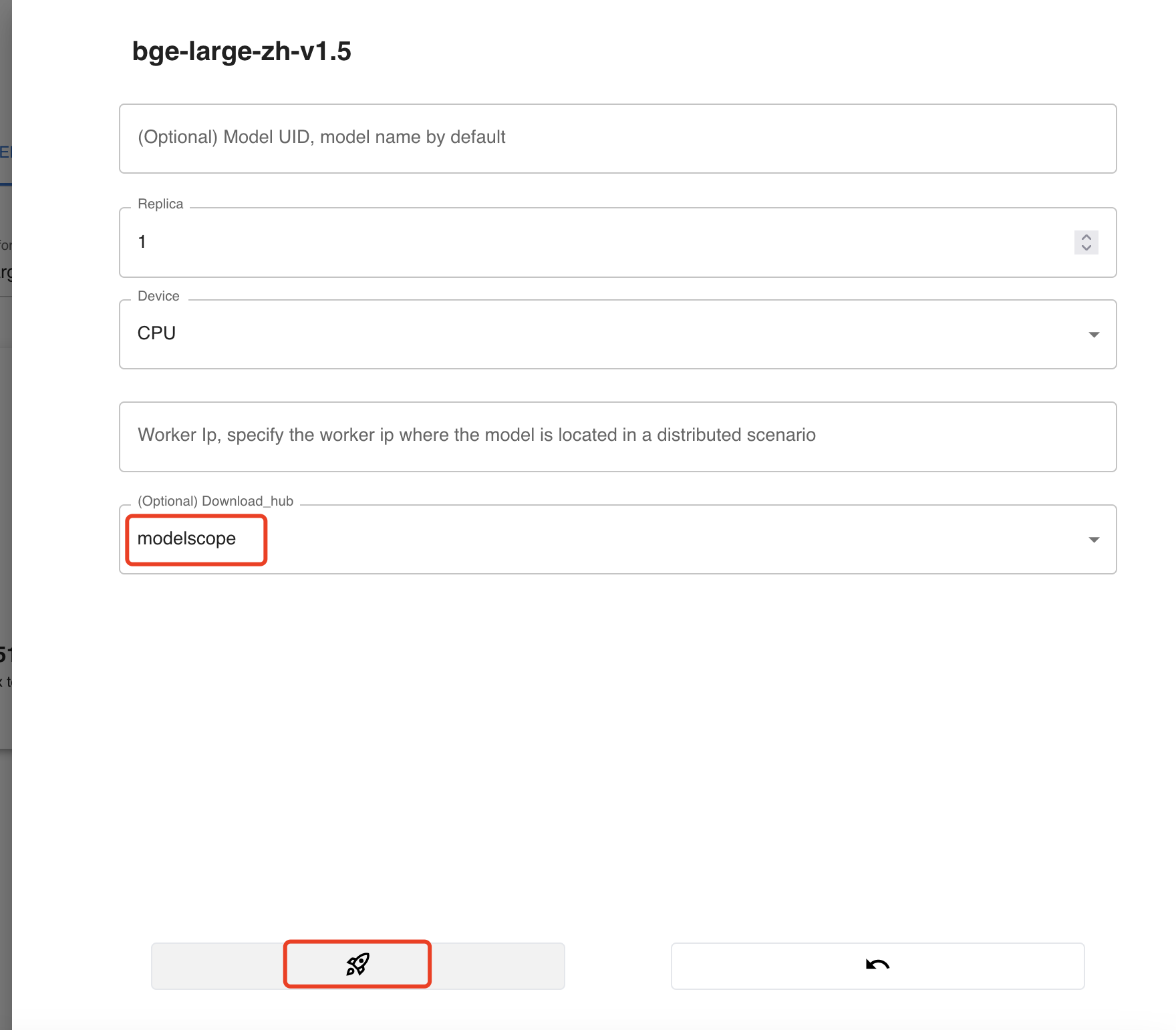The height and width of the screenshot is (1030, 1176).
Task: Decrease Replica with the down stepper arrow
Action: click(1086, 248)
